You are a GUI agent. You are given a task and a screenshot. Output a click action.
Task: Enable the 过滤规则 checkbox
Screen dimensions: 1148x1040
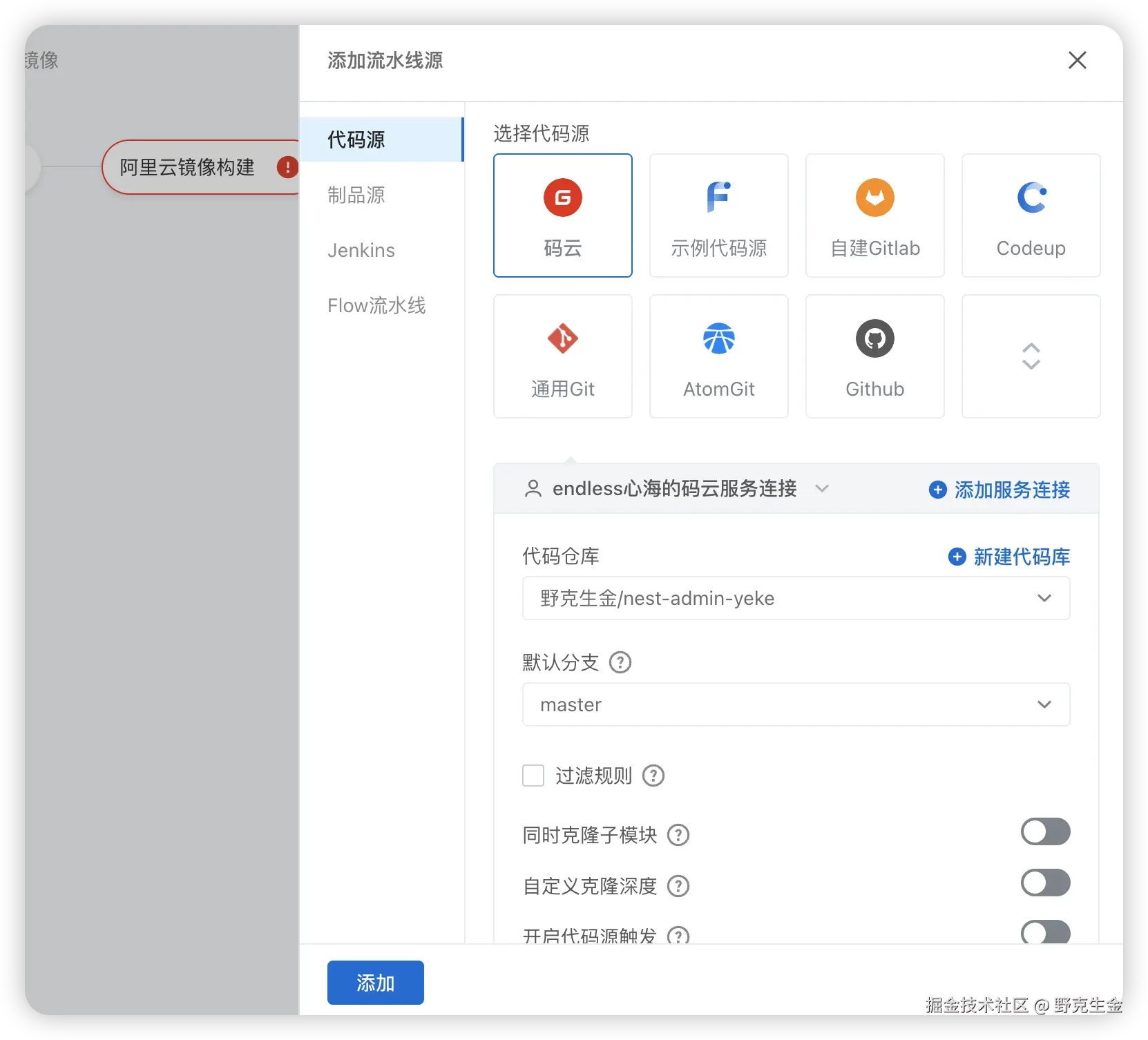click(x=533, y=776)
